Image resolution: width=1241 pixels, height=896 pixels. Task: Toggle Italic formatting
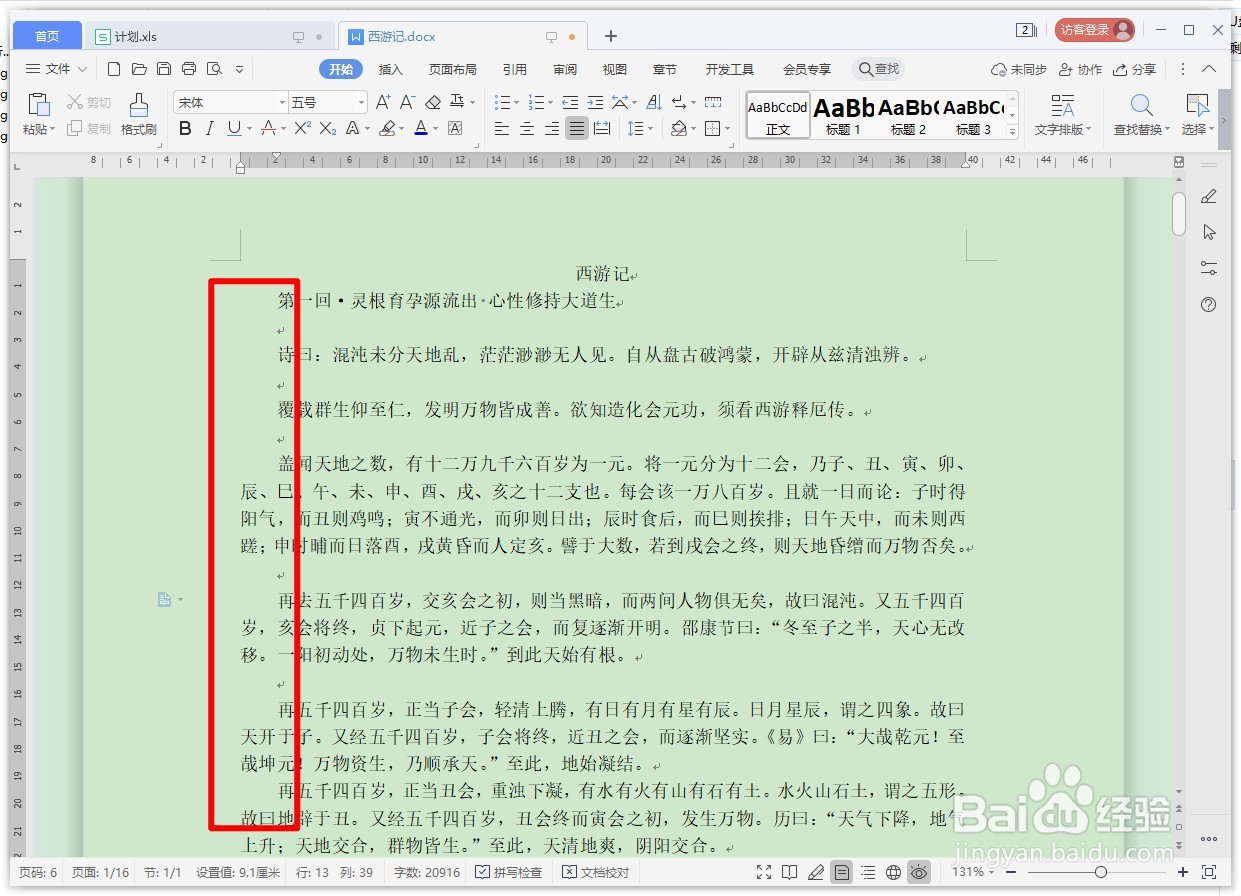point(209,128)
